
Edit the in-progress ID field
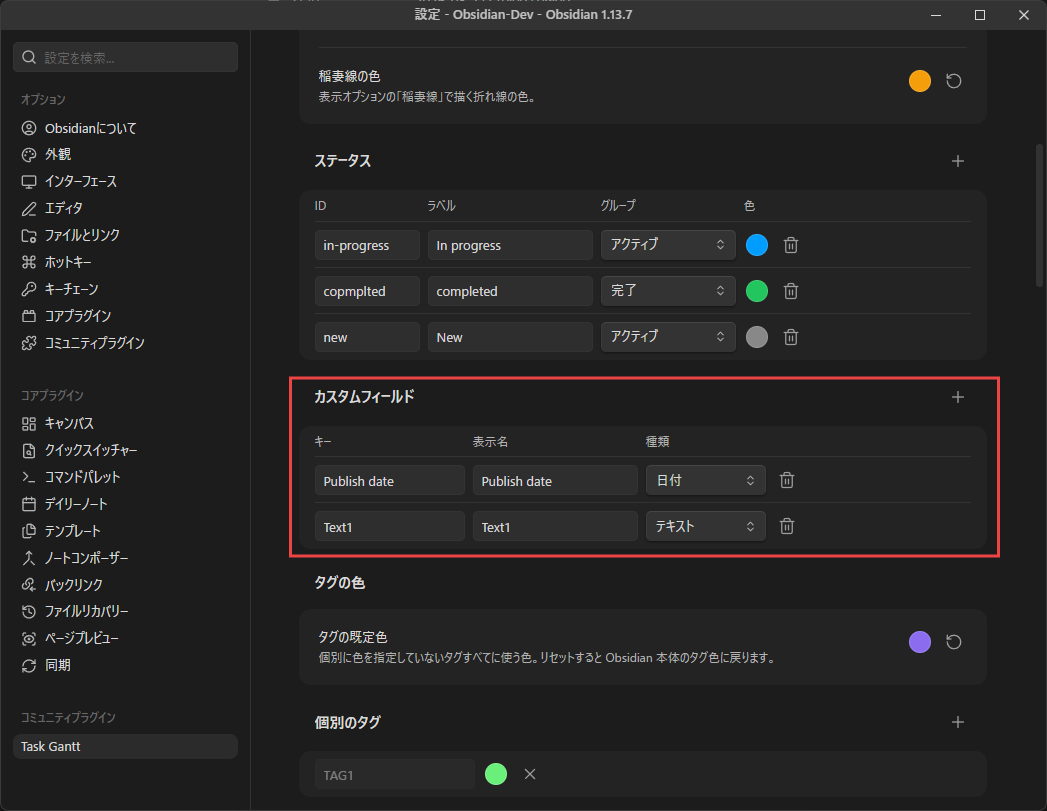pyautogui.click(x=367, y=245)
